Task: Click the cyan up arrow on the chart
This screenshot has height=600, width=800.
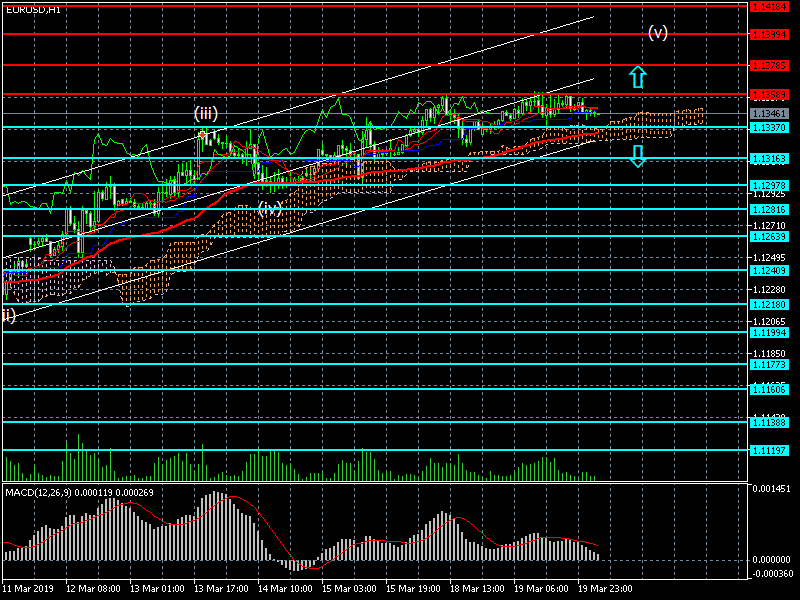Action: point(637,77)
